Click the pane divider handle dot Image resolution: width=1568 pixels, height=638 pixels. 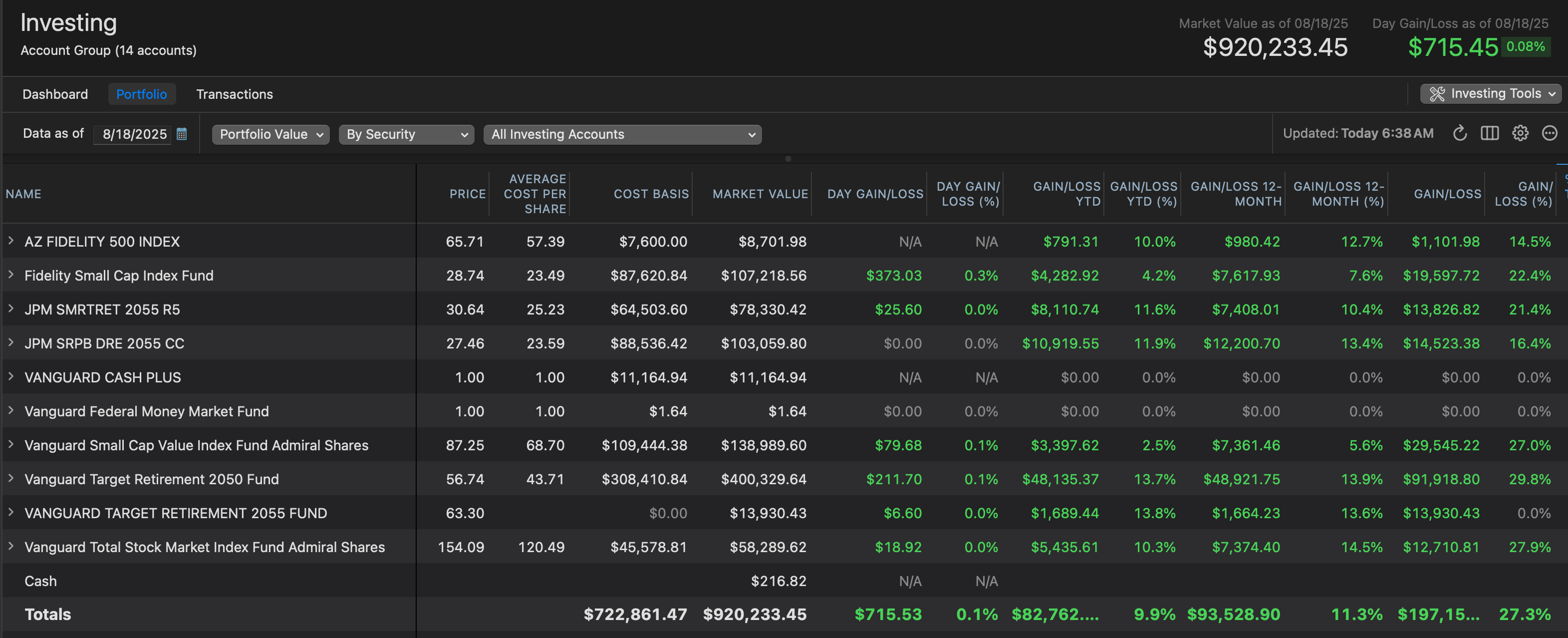[787, 159]
